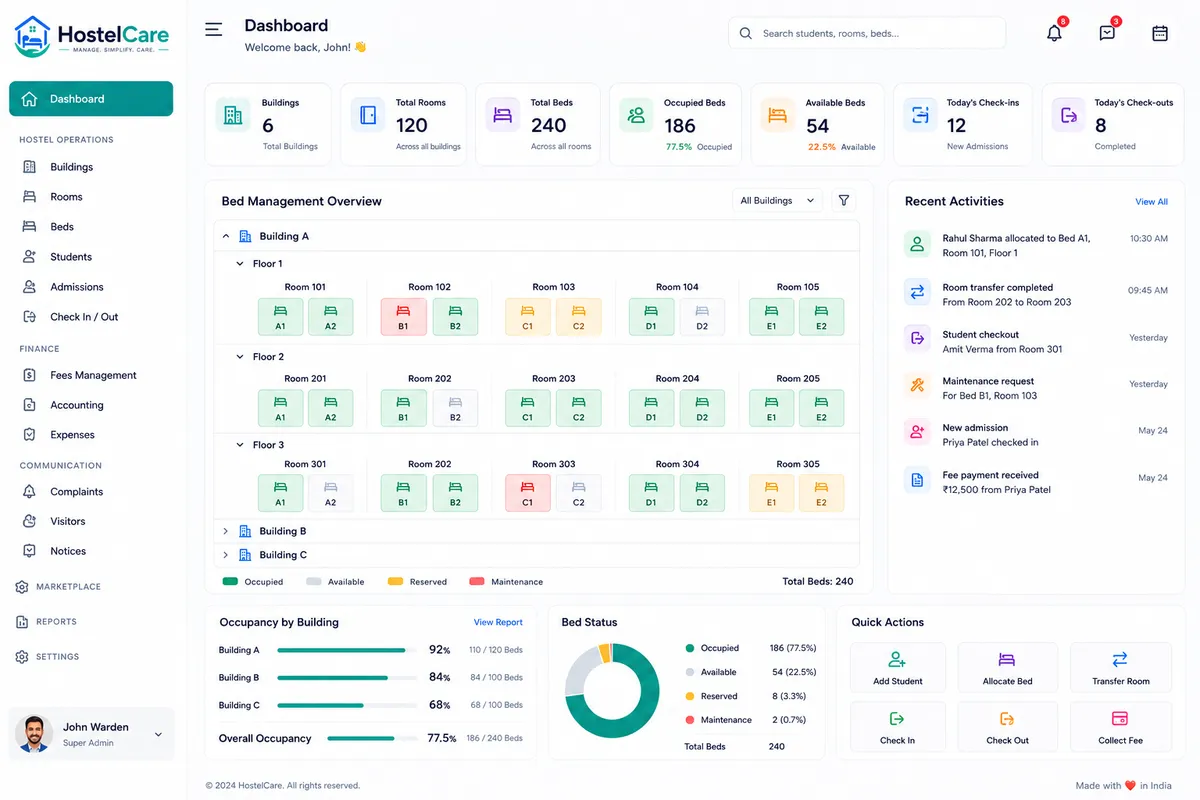
Task: Click Collect Fee quick action
Action: [x=1120, y=727]
